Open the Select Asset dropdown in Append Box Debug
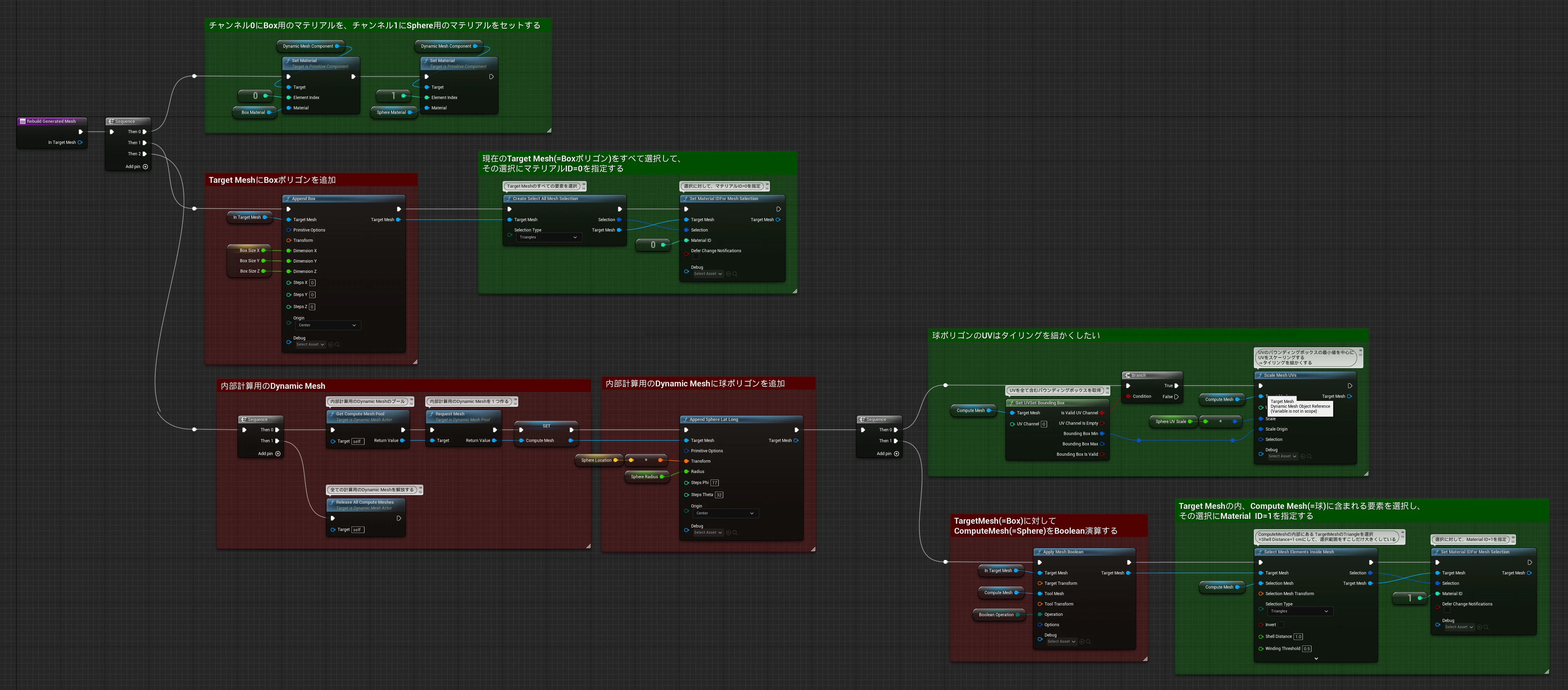1568x690 pixels. pyautogui.click(x=310, y=344)
